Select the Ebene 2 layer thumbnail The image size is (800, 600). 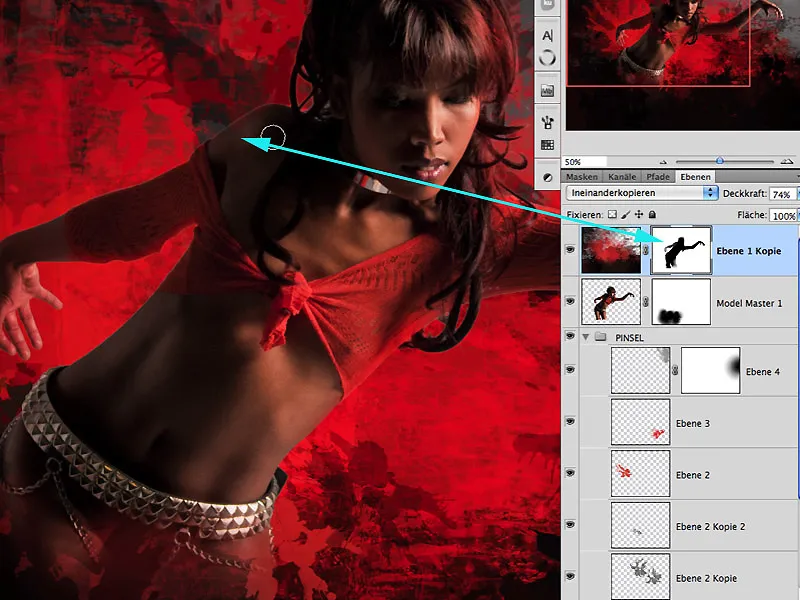coord(640,473)
